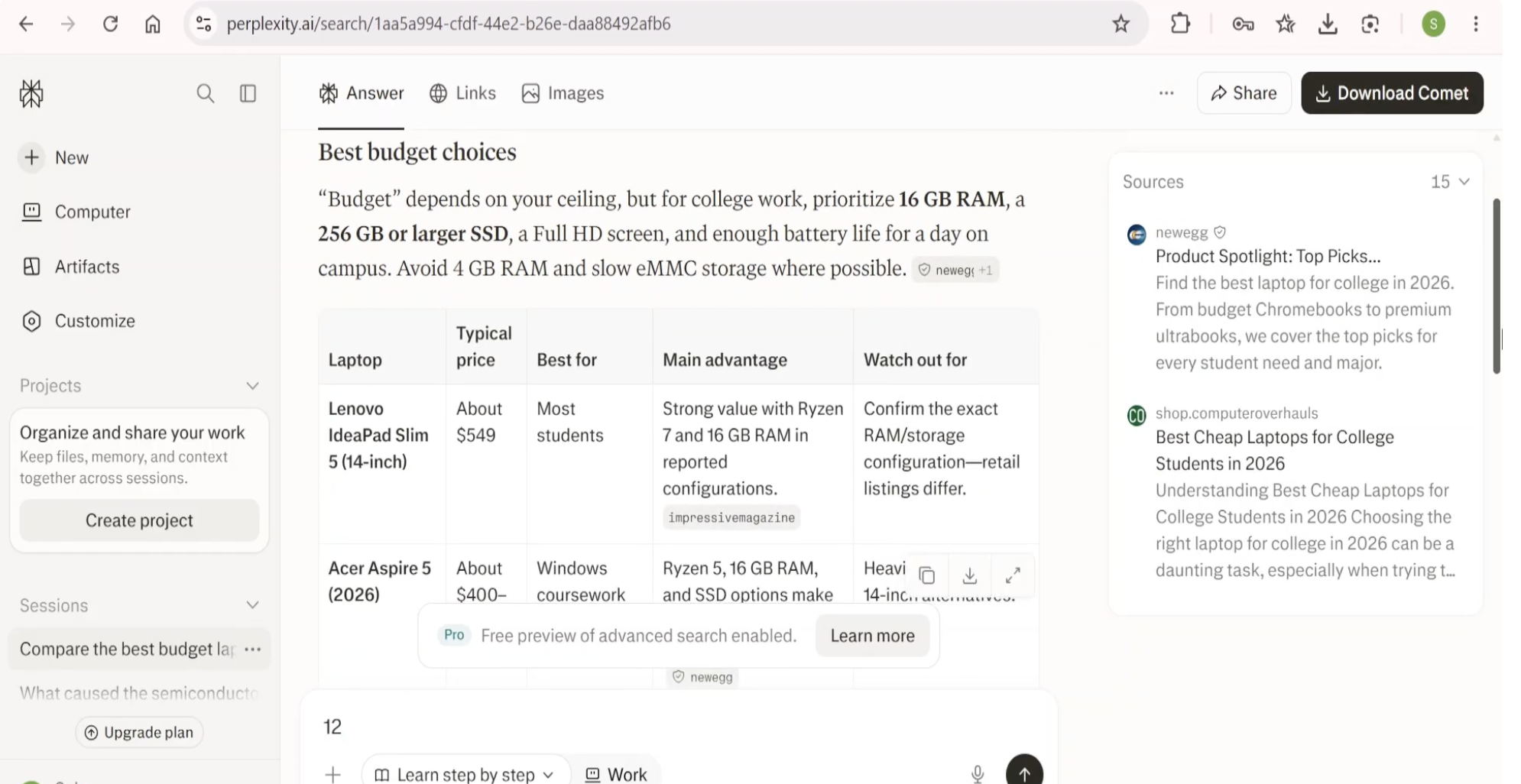
Task: Open Chrome three-dot menu
Action: pyautogui.click(x=1476, y=24)
